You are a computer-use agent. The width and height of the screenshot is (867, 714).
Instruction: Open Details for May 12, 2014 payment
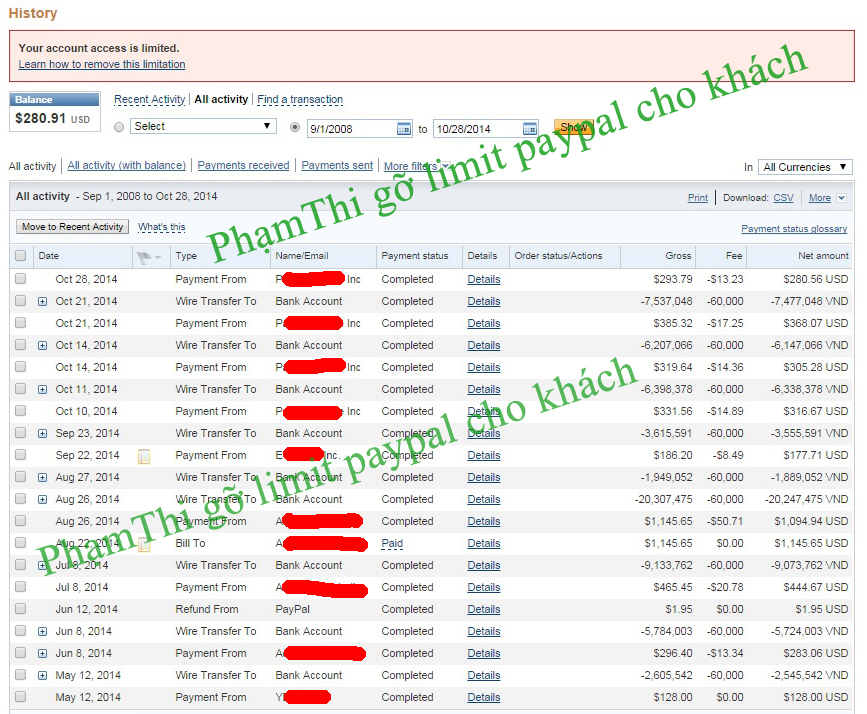click(484, 697)
